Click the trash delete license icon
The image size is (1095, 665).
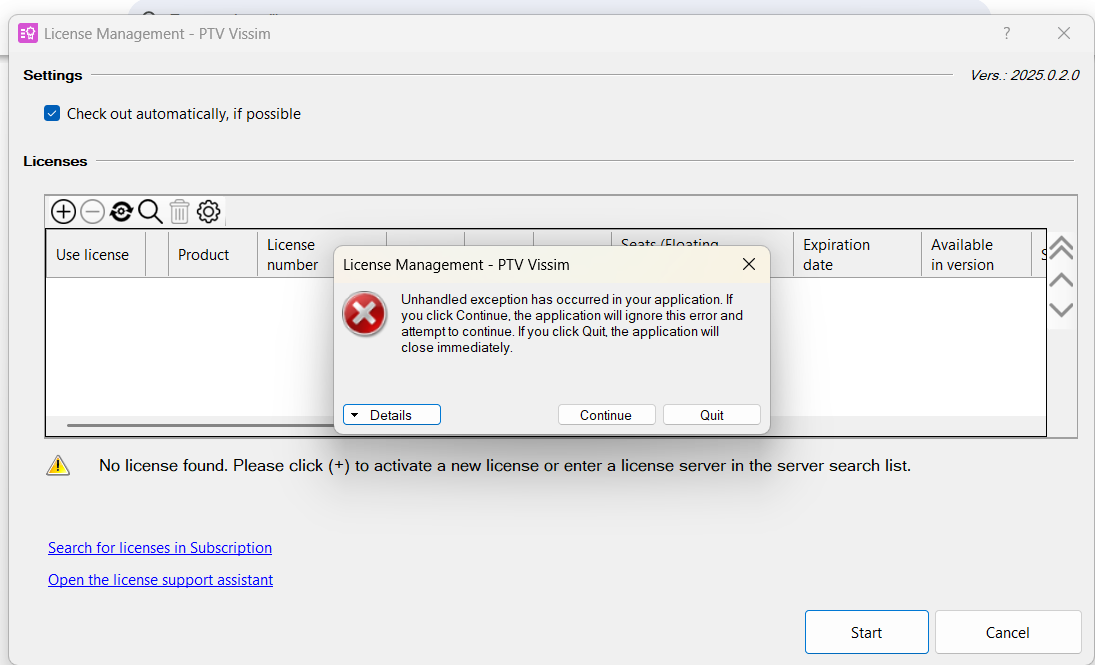(x=179, y=211)
